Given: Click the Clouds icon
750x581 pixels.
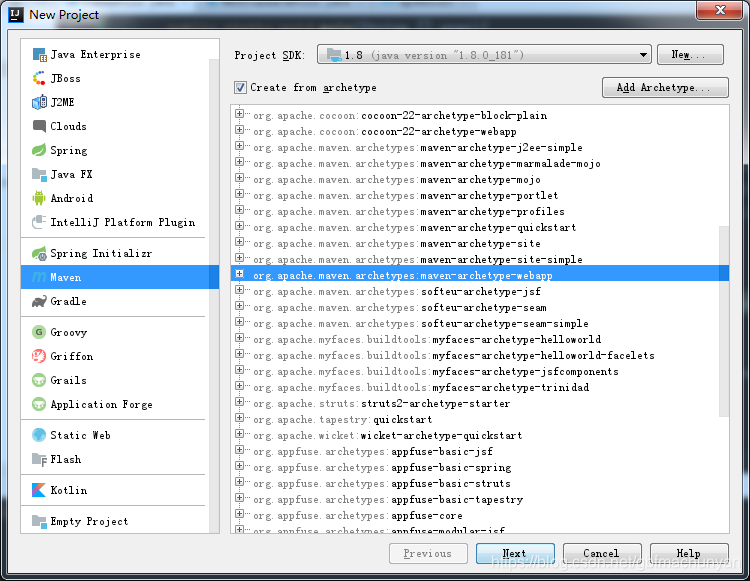Looking at the screenshot, I should click(39, 126).
